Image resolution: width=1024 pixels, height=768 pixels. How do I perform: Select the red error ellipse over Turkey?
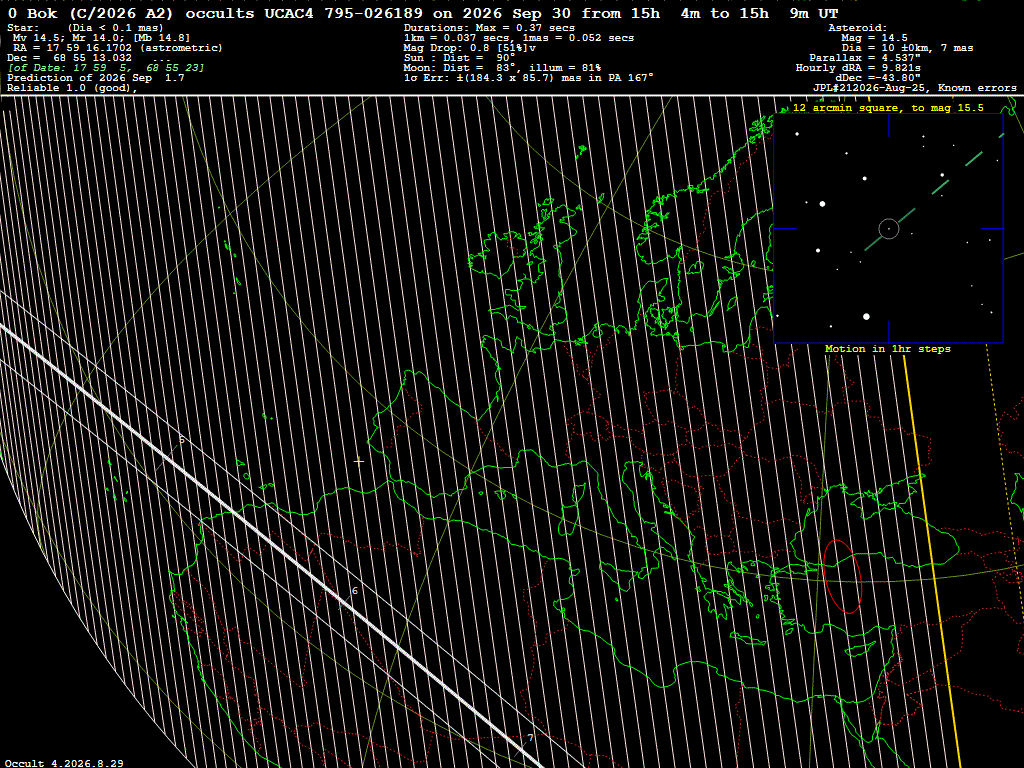(842, 577)
